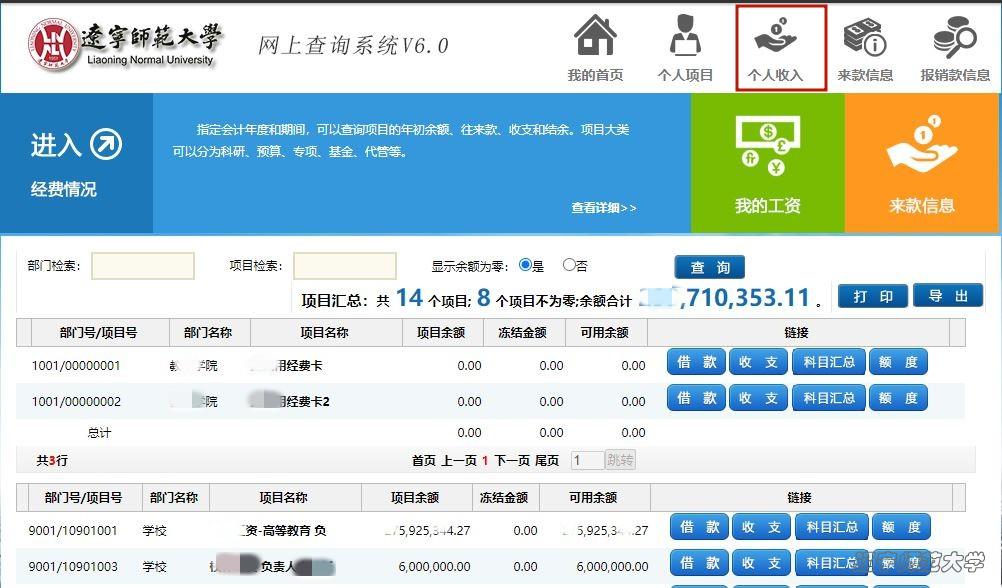Click the 查看详细>> link
Image resolution: width=1002 pixels, height=588 pixels.
[x=603, y=208]
